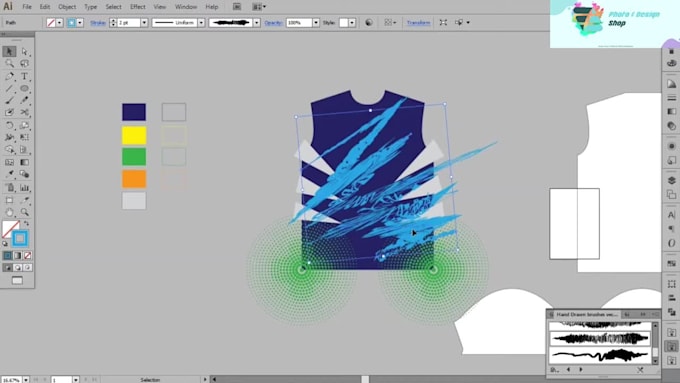680x383 pixels.
Task: Select the Symbol Sprayer tool
Action: point(9,187)
